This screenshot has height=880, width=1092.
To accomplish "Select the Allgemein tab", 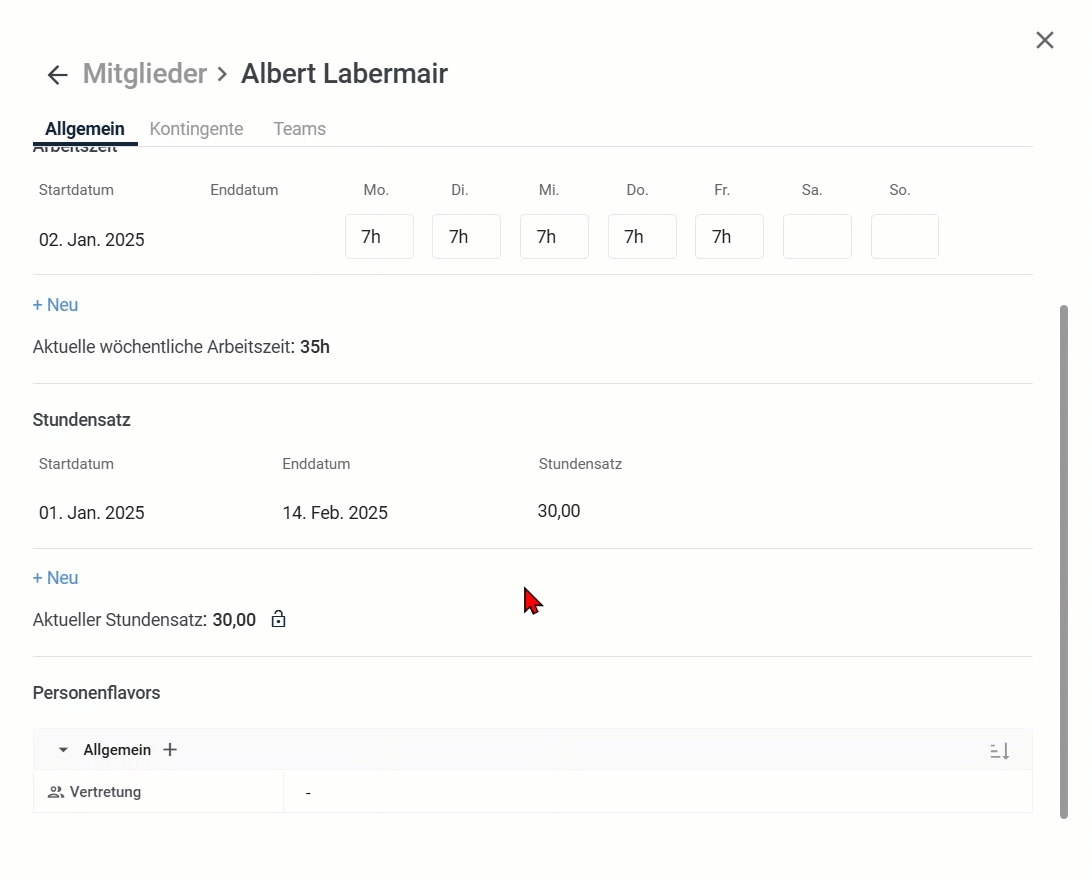I will click(85, 129).
